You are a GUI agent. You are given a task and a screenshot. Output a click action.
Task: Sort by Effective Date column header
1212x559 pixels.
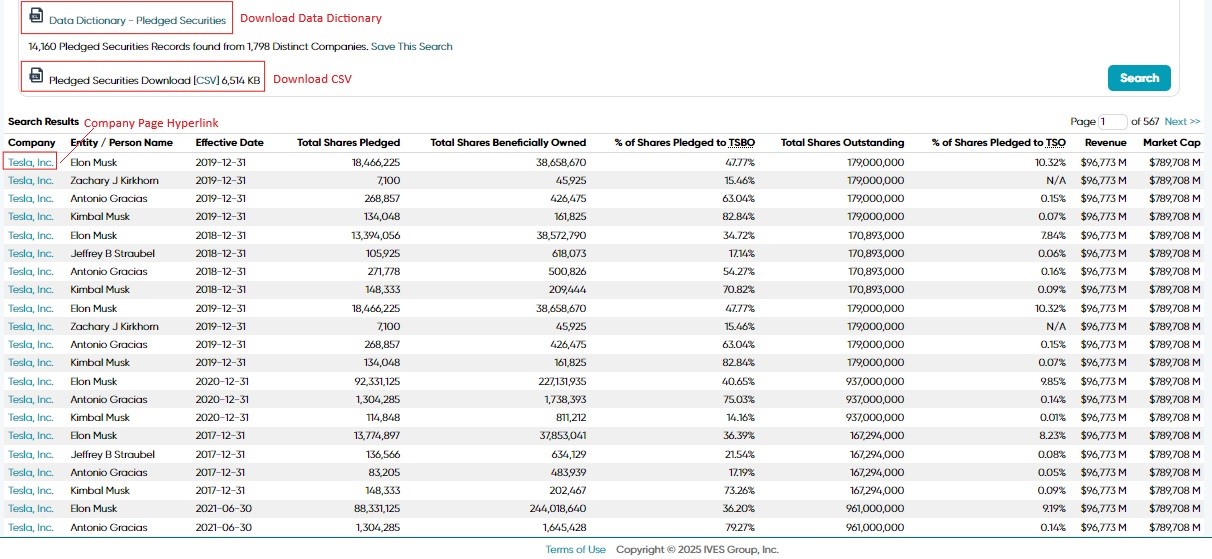click(x=229, y=143)
